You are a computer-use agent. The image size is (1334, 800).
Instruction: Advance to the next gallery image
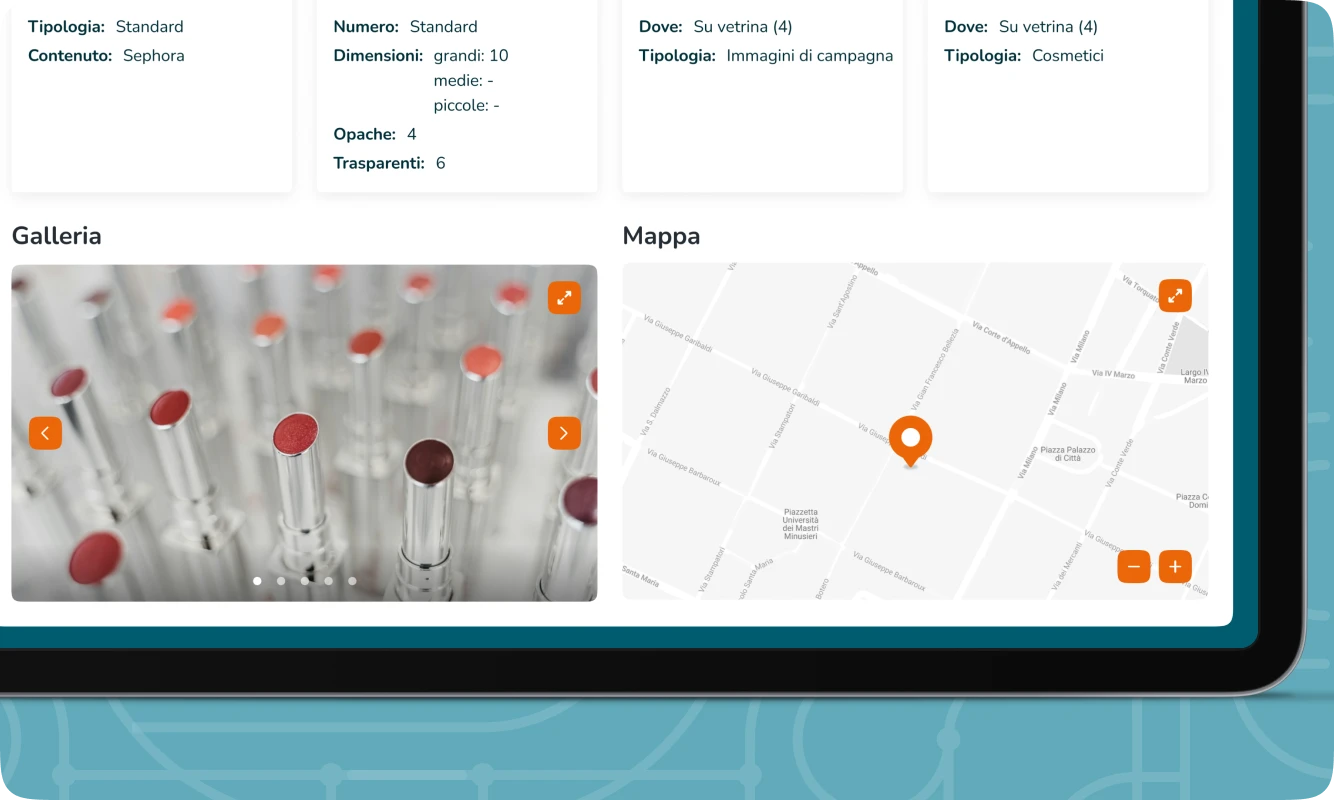564,433
